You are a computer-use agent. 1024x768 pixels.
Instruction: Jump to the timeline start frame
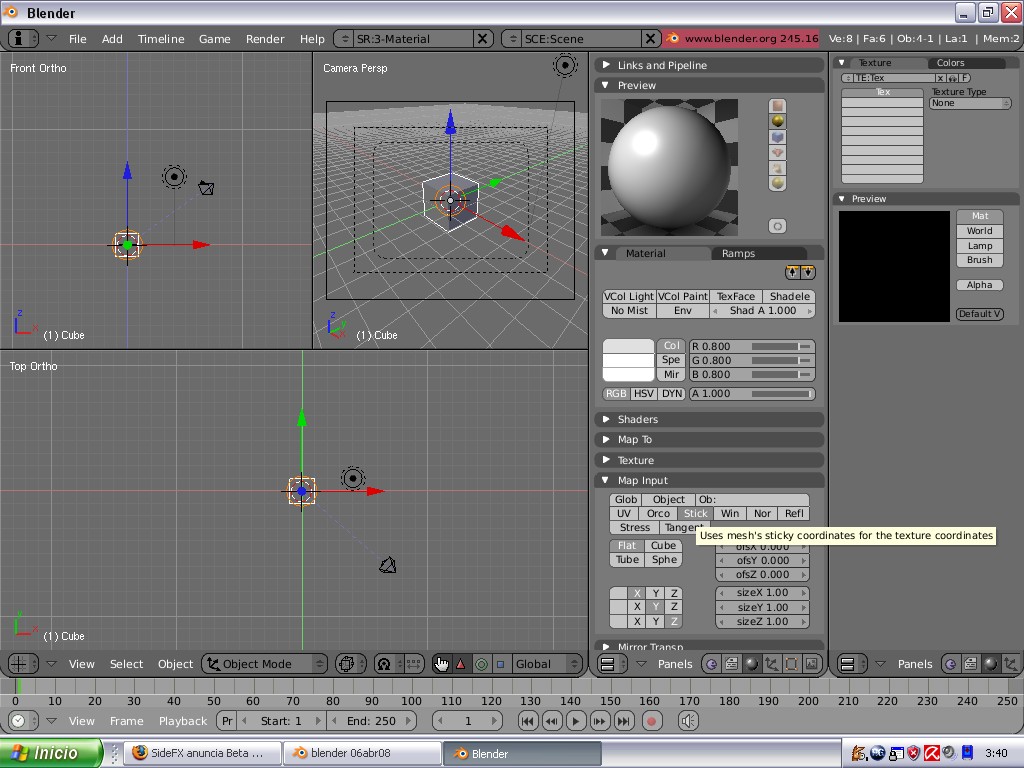tap(528, 721)
